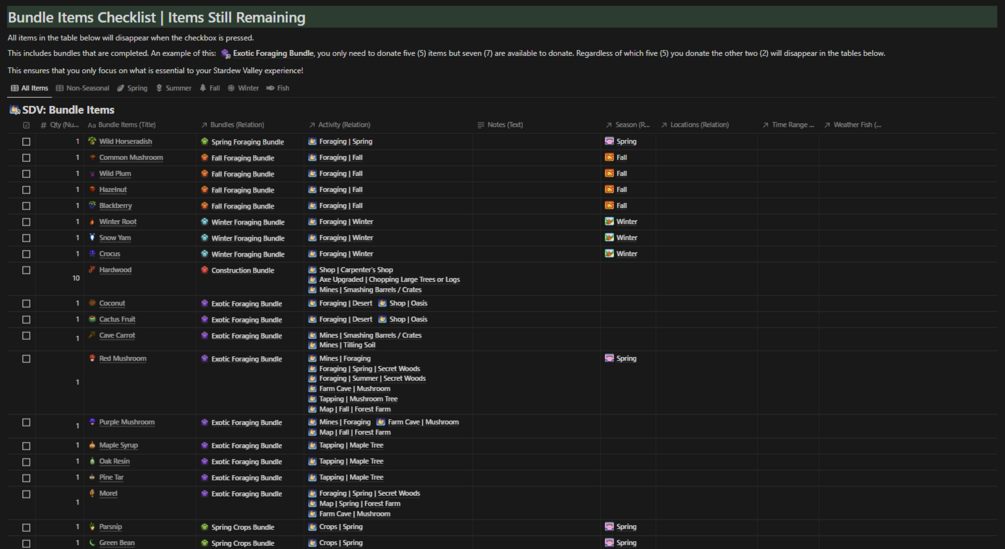Click the Oak Resin item icon
1005x549 pixels.
pyautogui.click(x=92, y=461)
